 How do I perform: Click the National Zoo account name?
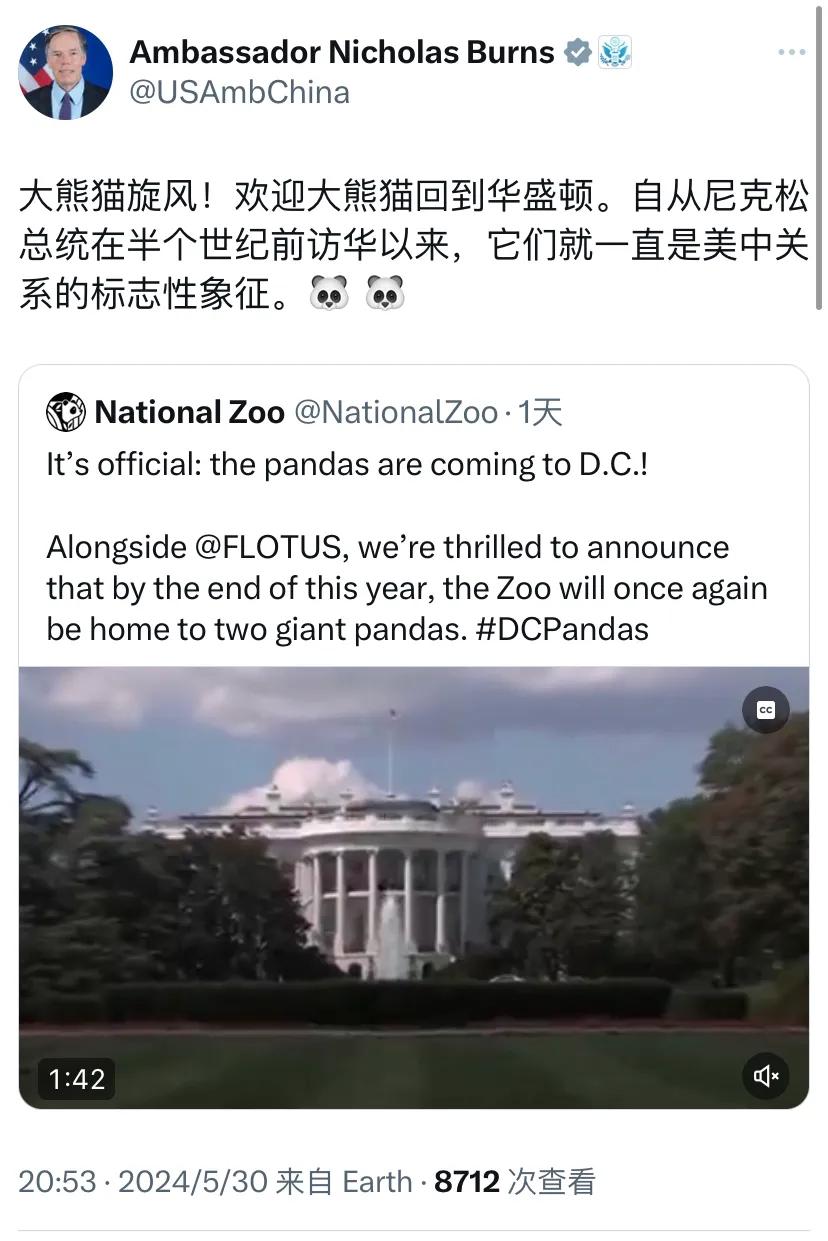189,412
